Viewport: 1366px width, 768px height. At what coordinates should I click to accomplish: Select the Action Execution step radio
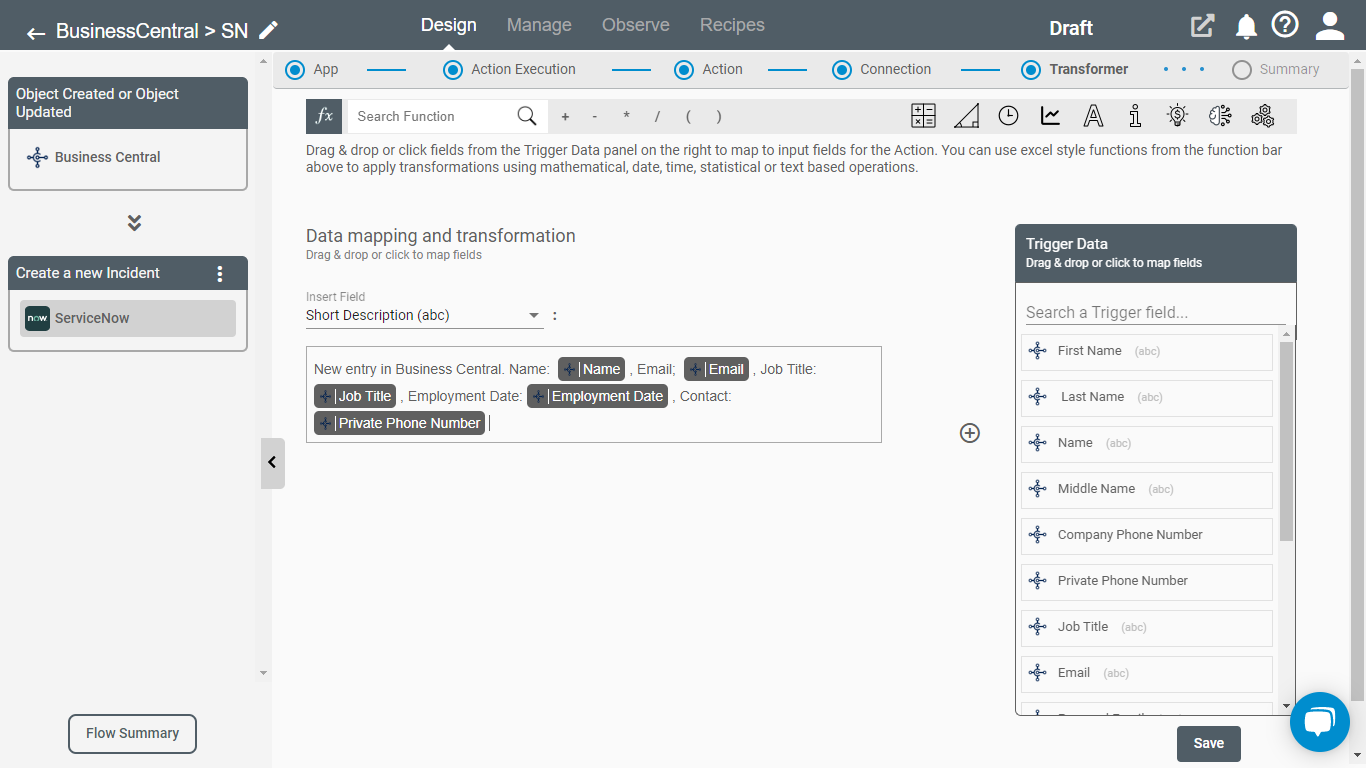coord(452,70)
